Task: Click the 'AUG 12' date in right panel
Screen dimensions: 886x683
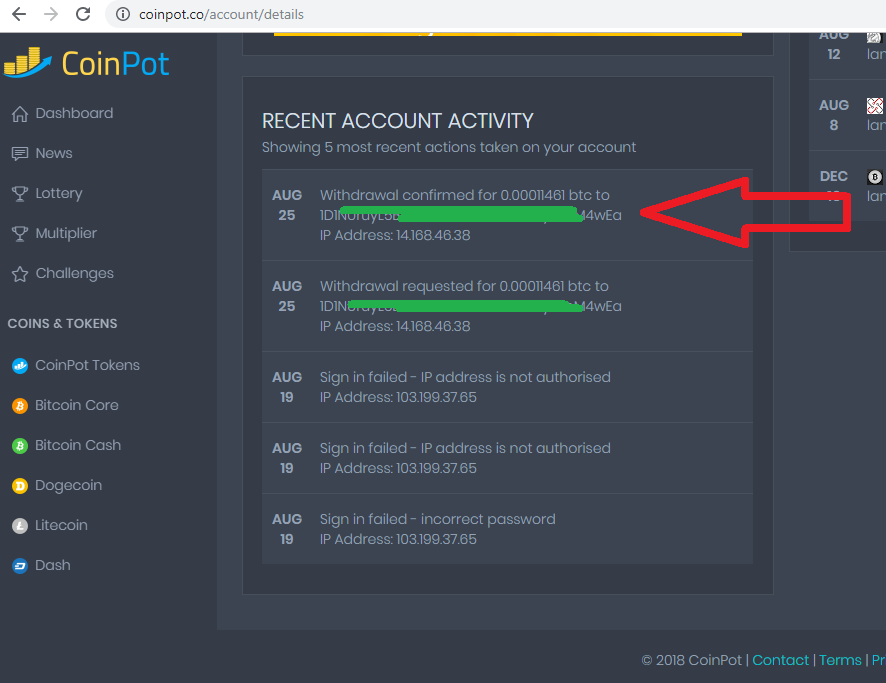Action: click(834, 45)
